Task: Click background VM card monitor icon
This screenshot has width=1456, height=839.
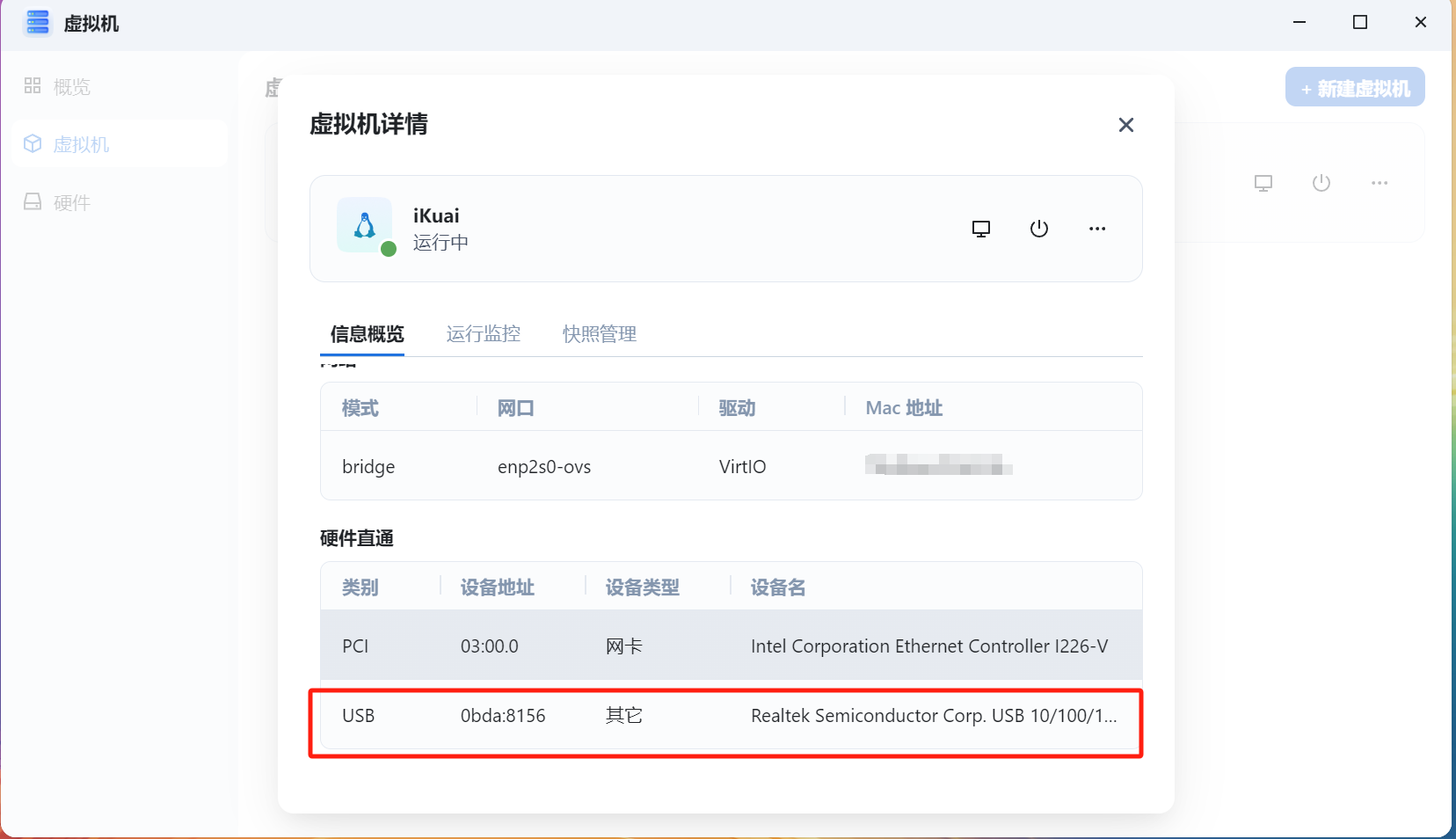Action: point(1263,183)
